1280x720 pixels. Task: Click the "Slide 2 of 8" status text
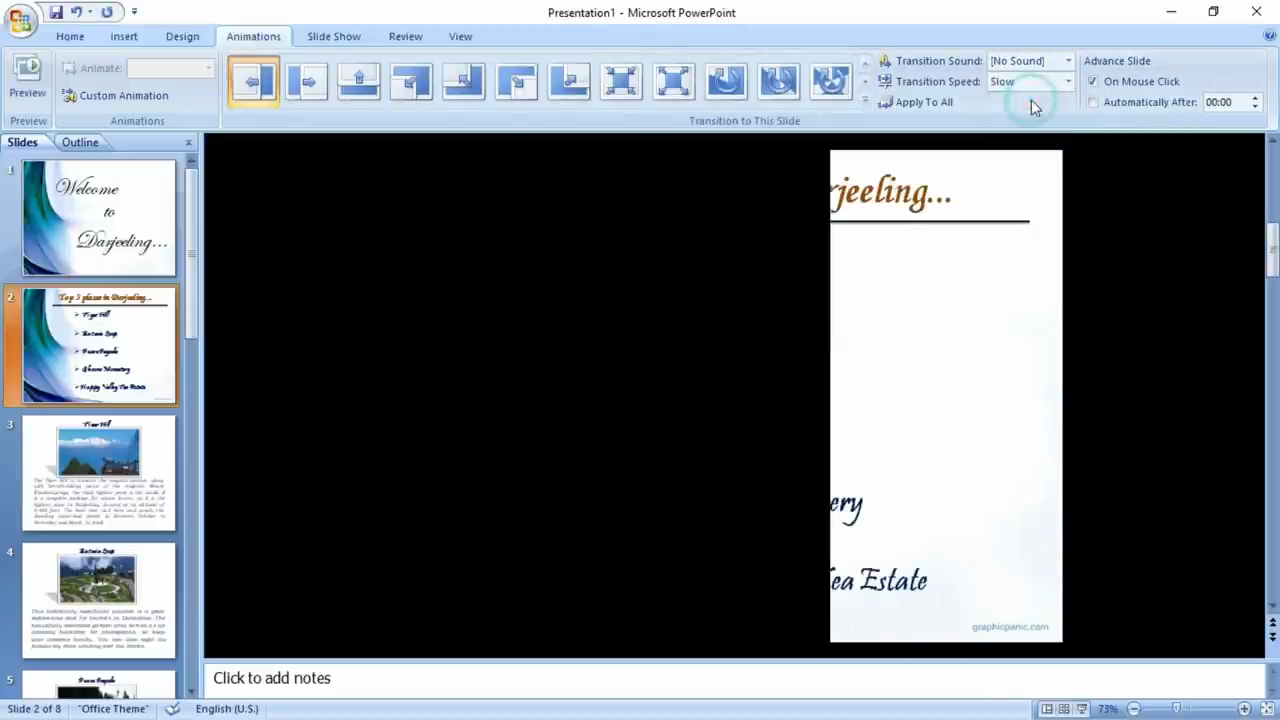click(x=35, y=709)
